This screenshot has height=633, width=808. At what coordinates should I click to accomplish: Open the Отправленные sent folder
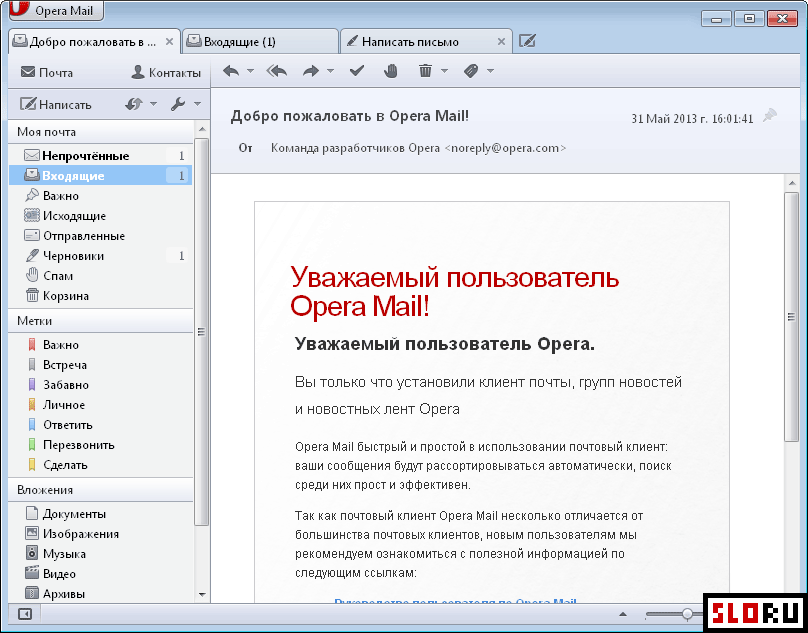[100, 236]
